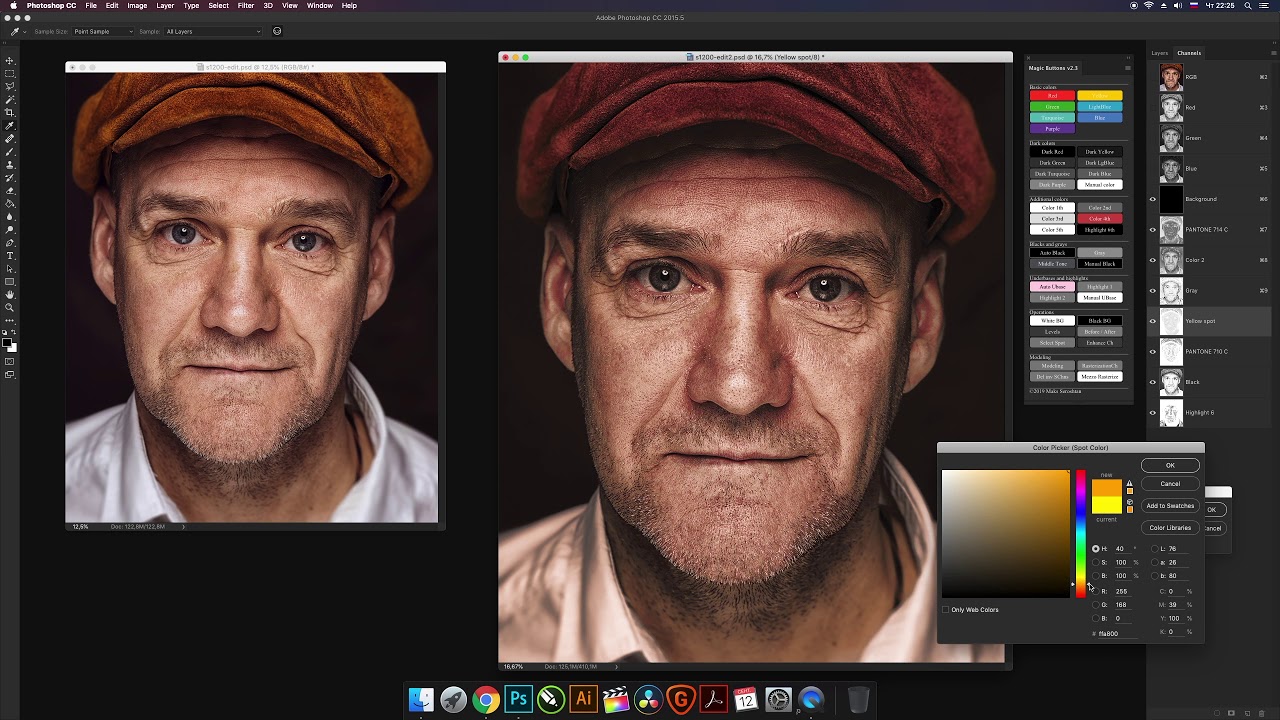The height and width of the screenshot is (720, 1280).
Task: Open the Magic Buttons panel menu
Action: click(1128, 68)
